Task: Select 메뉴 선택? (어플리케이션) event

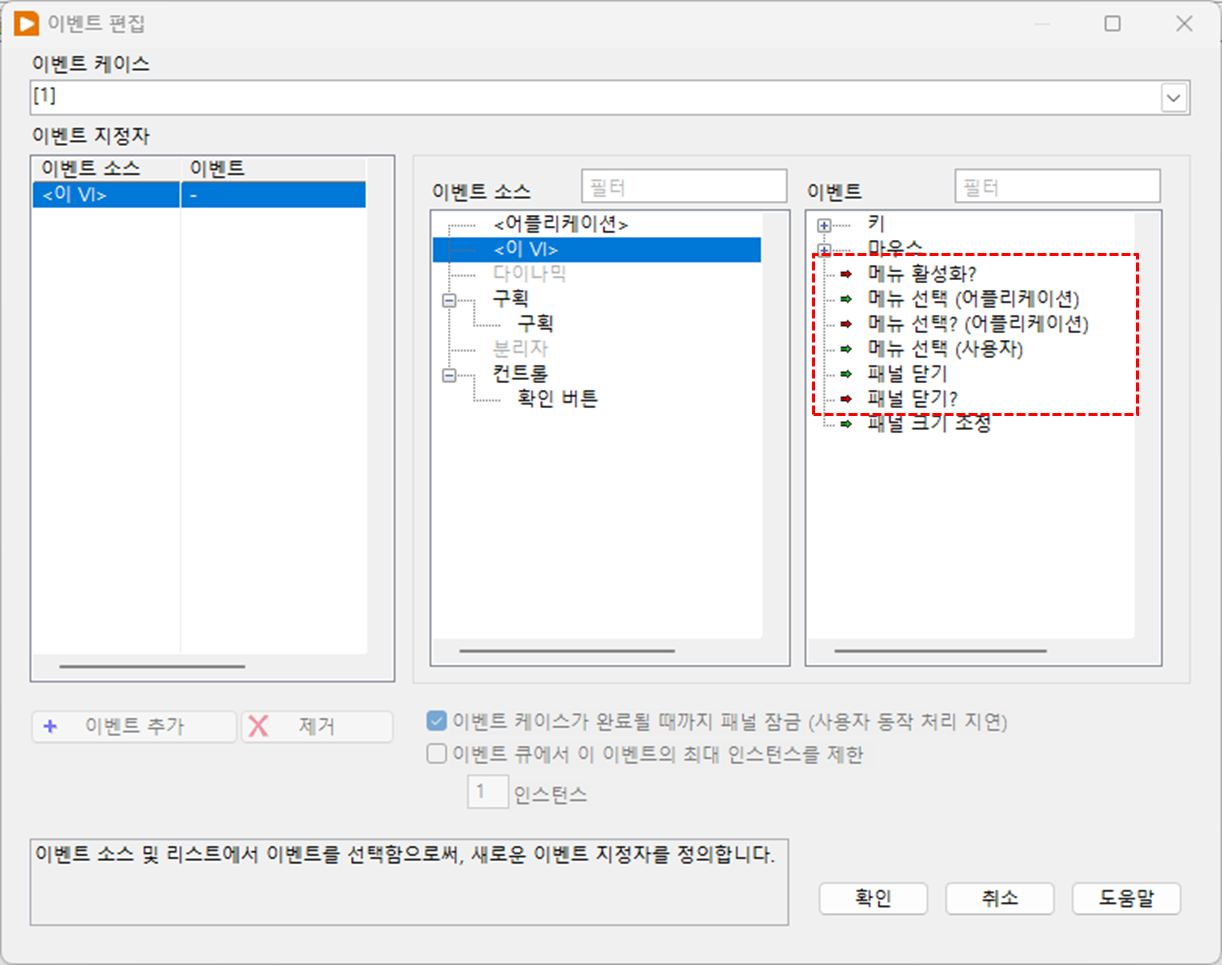Action: [x=978, y=324]
